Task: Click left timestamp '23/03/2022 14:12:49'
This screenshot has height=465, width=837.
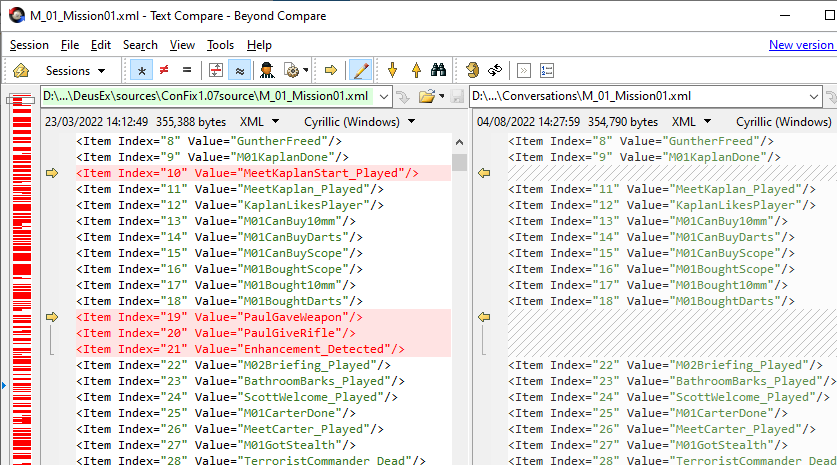Action: [x=97, y=122]
